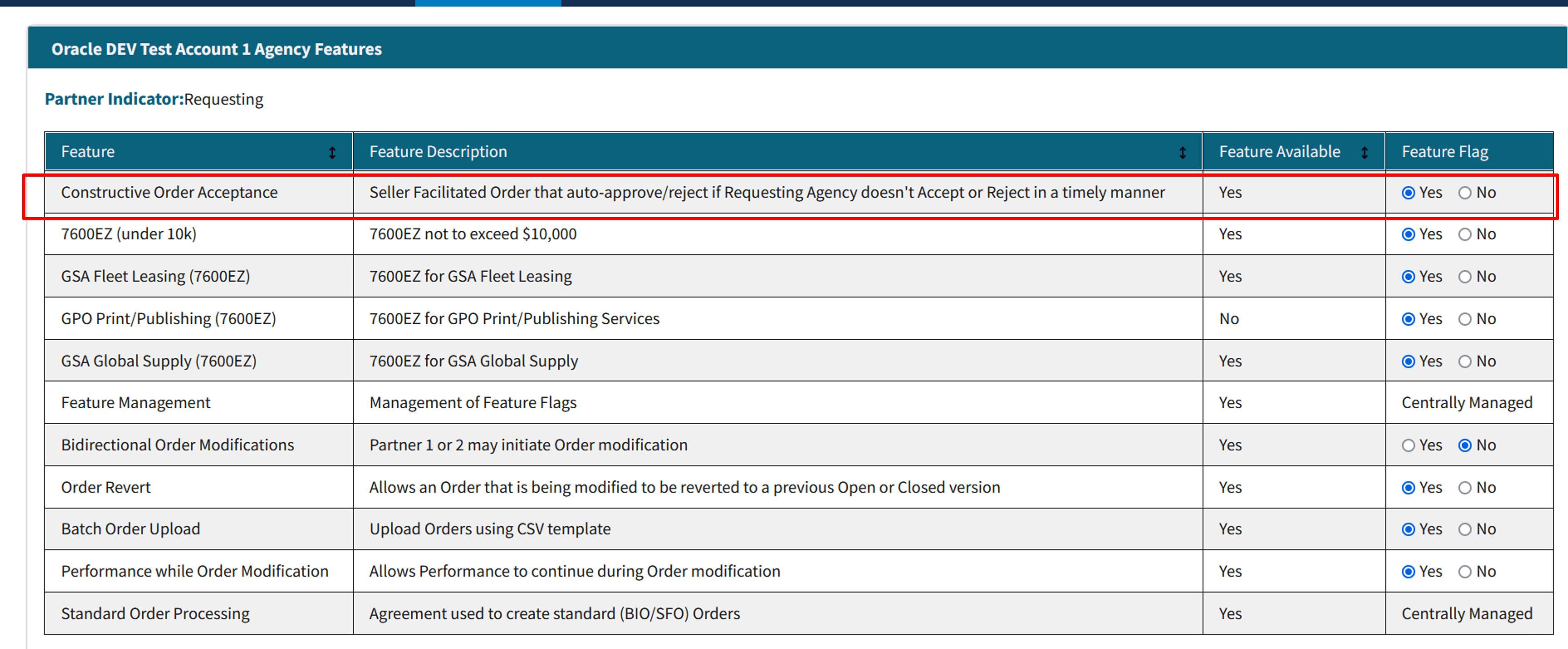Viewport: 1568px width, 649px height.
Task: Disable the Batch Order Upload feature flag
Action: (1464, 529)
